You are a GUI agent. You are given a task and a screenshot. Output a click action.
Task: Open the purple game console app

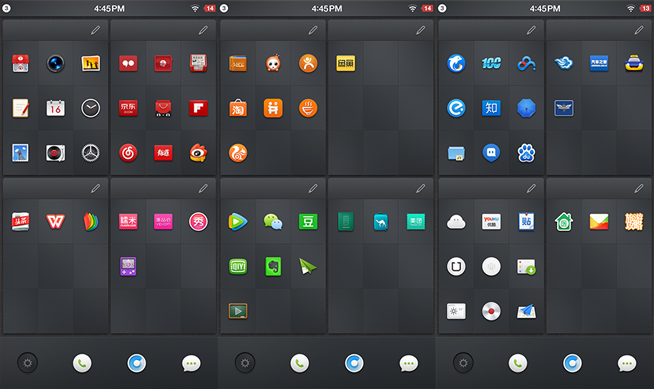point(128,266)
